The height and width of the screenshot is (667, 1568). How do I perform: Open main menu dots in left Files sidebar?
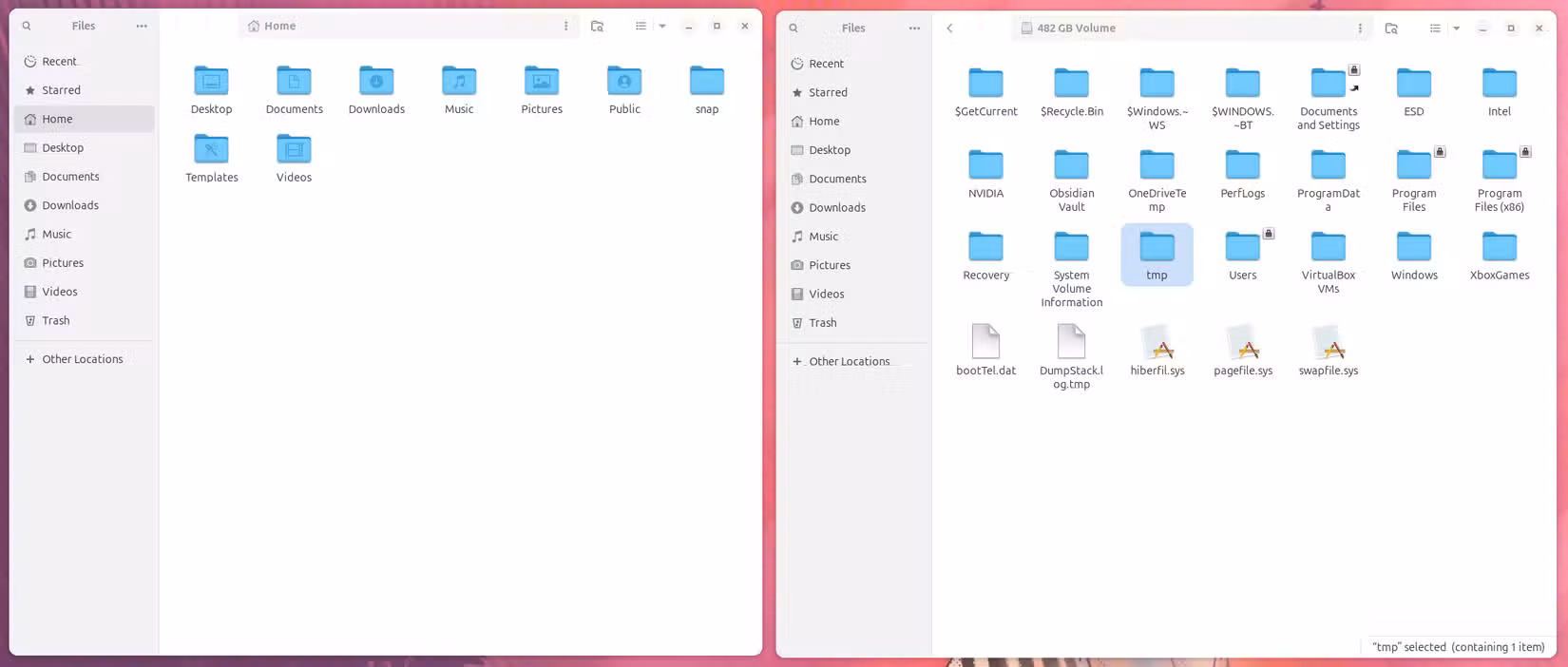click(142, 27)
